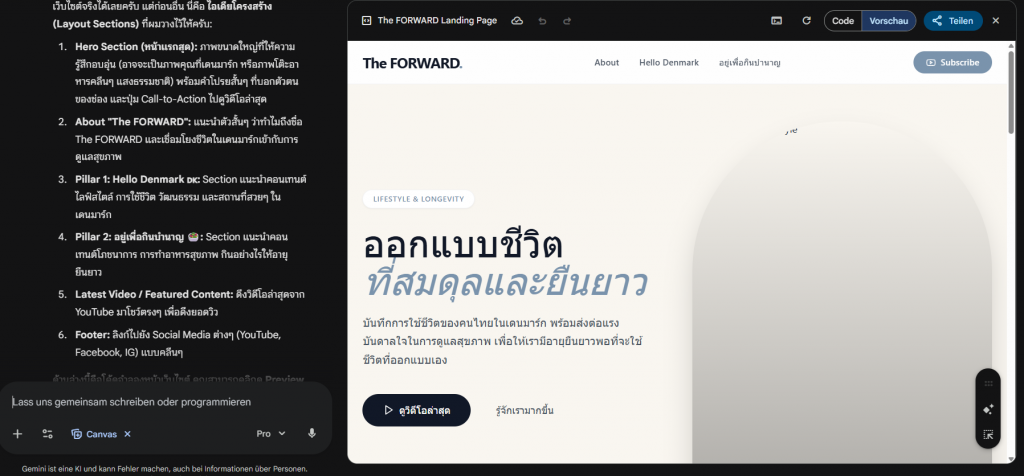Image resolution: width=1024 pixels, height=476 pixels.
Task: Open the Pro model dropdown
Action: [x=271, y=434]
